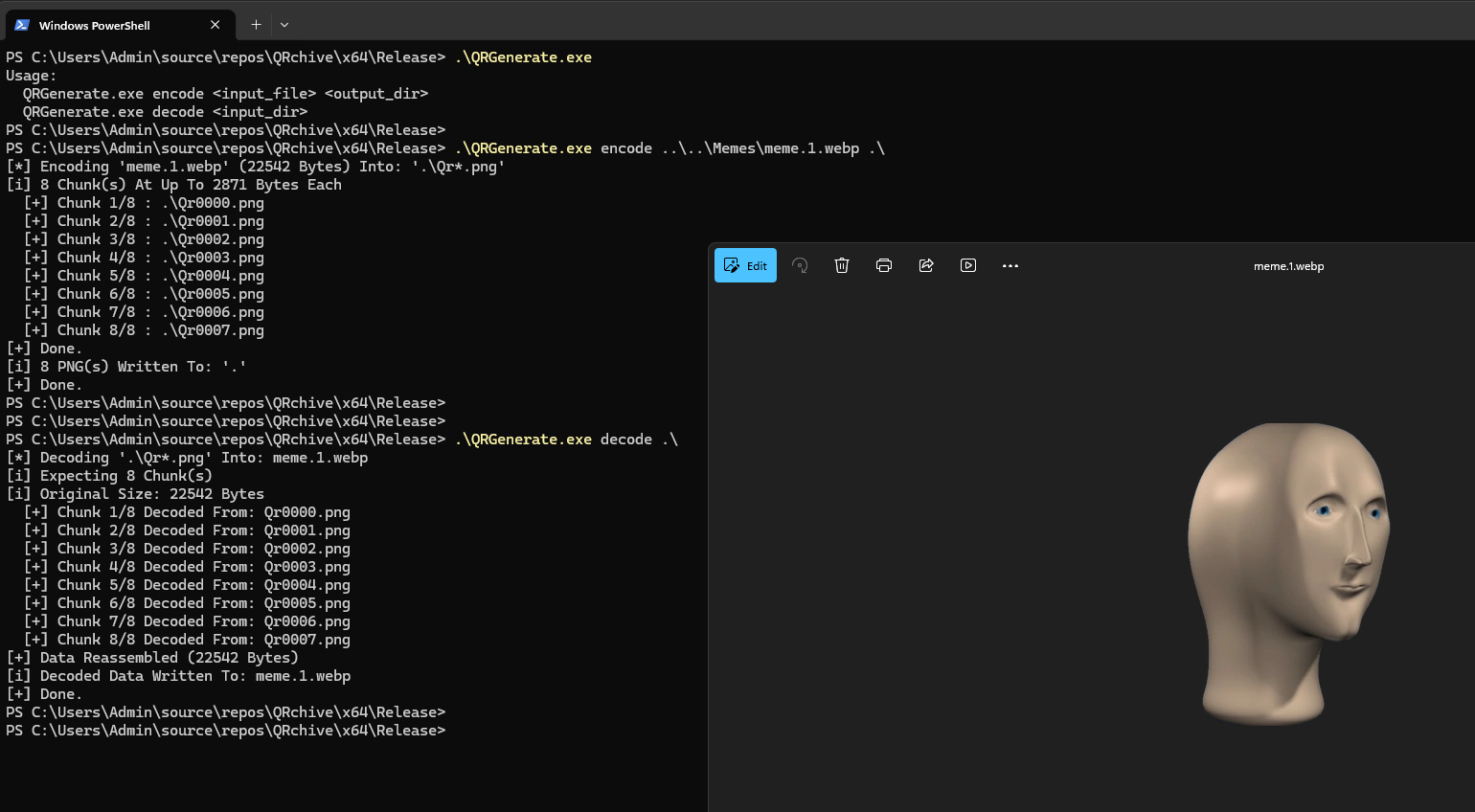The height and width of the screenshot is (812, 1475).
Task: Click the last PowerShell prompt line
Action: (x=226, y=731)
